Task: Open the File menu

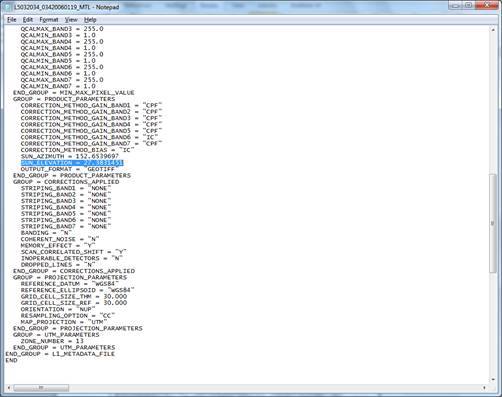Action: point(12,20)
